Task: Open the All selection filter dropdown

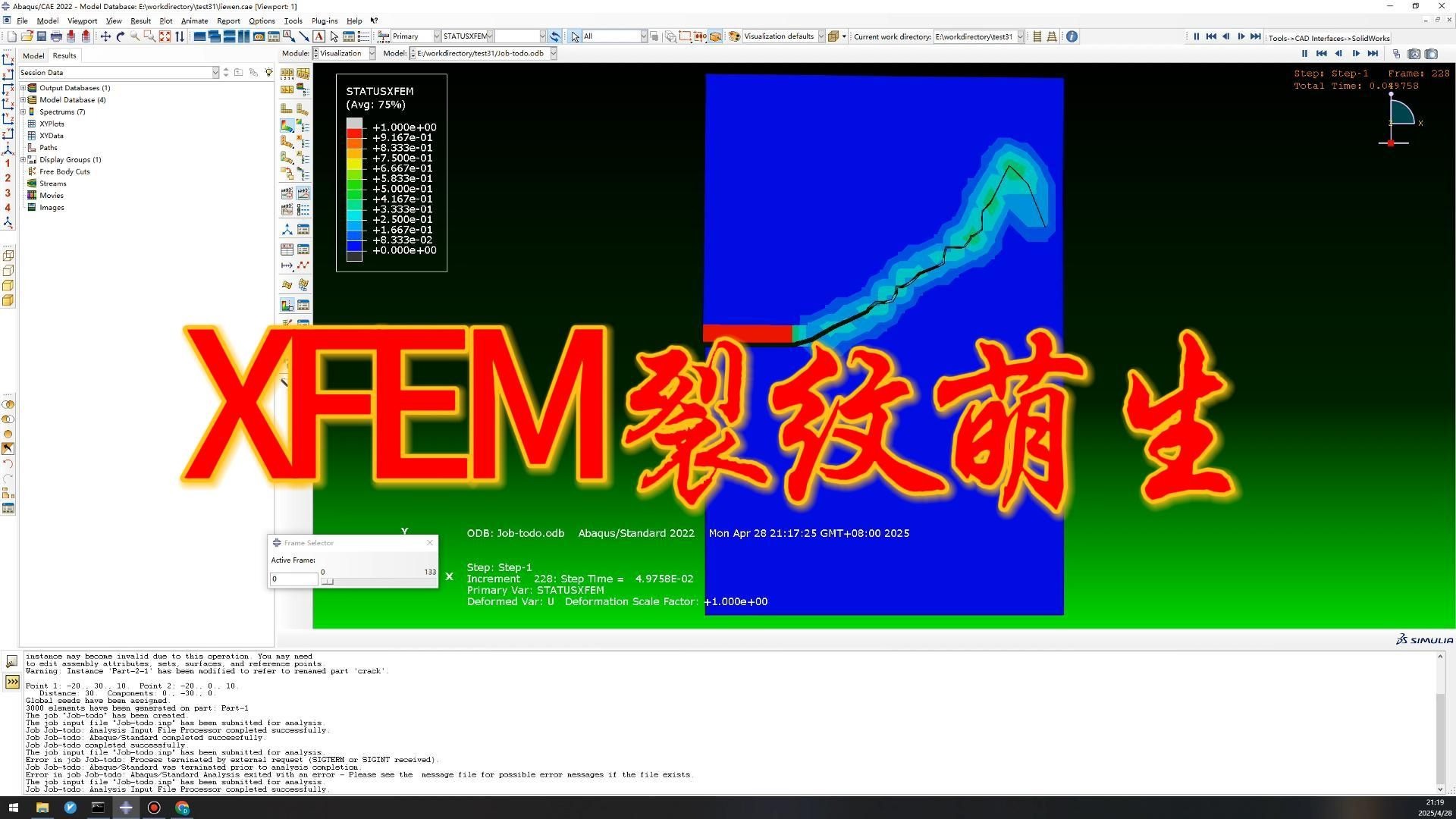Action: pos(643,36)
